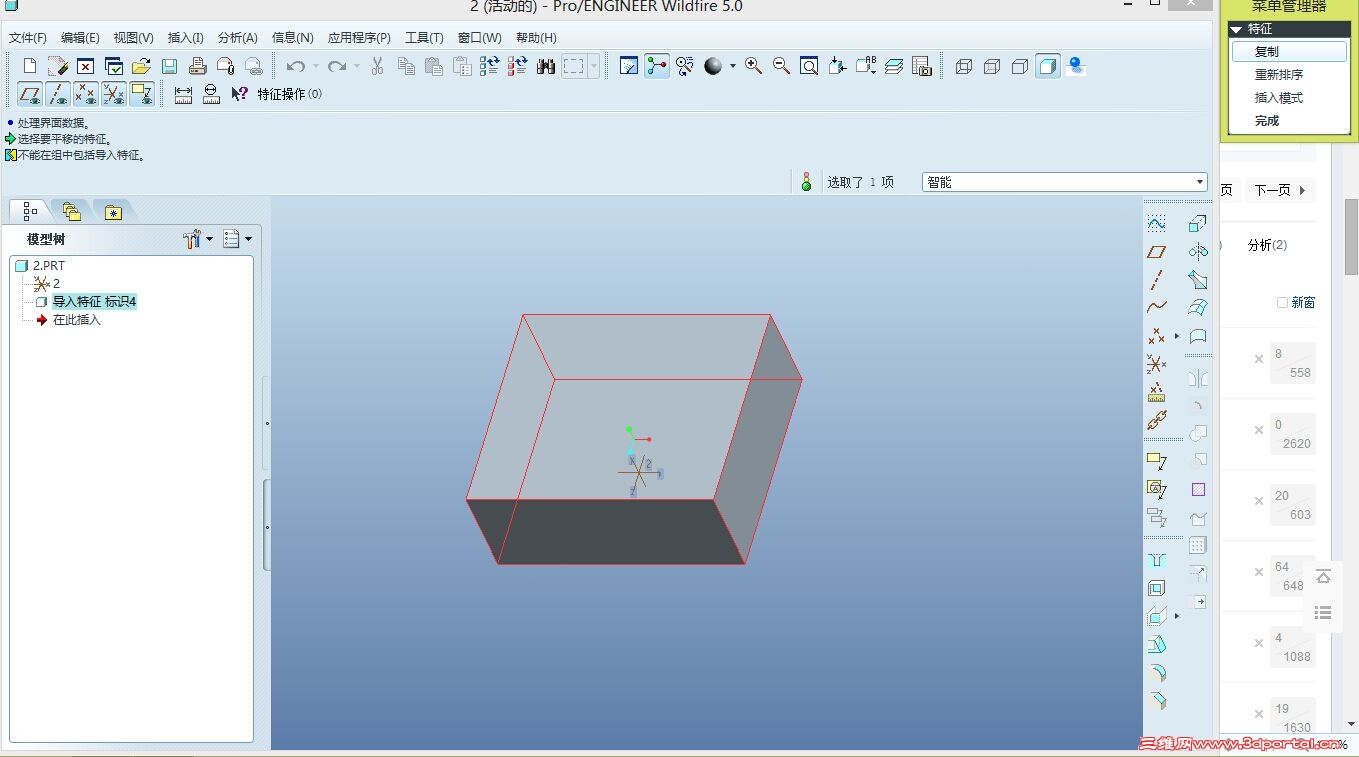Click the diameter measure icon

coord(211,94)
